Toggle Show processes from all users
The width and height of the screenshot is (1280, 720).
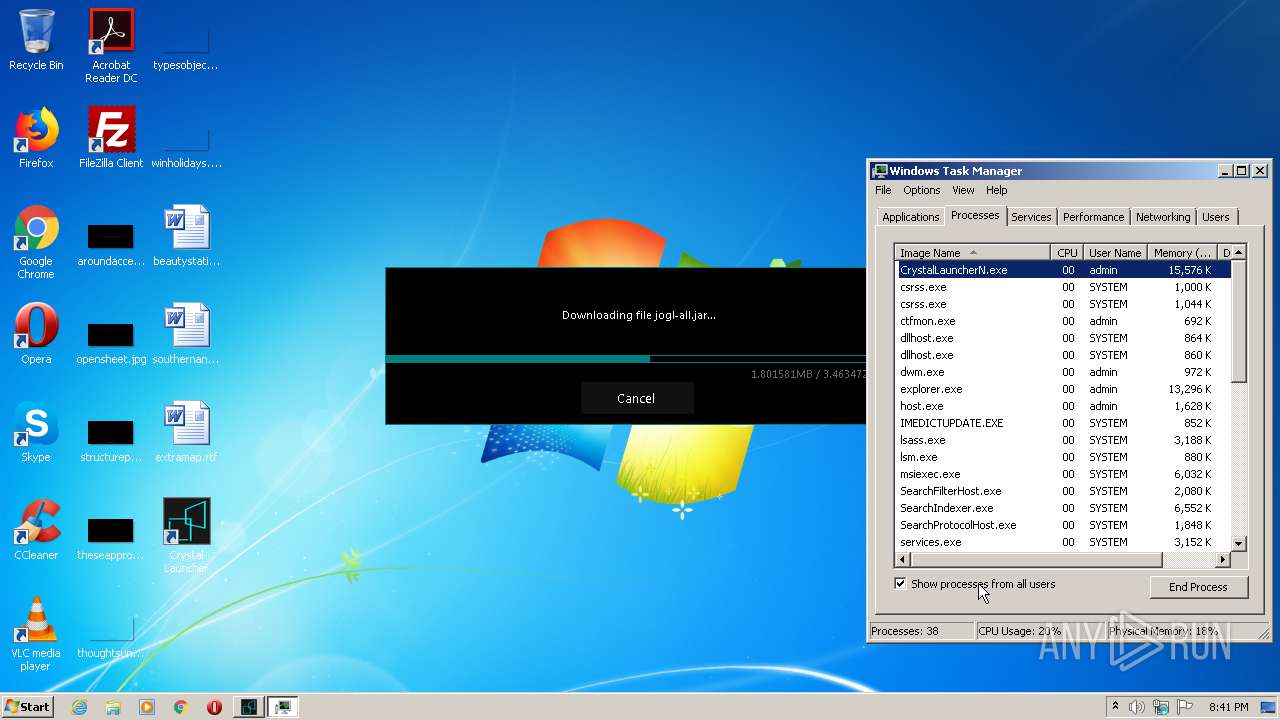900,584
